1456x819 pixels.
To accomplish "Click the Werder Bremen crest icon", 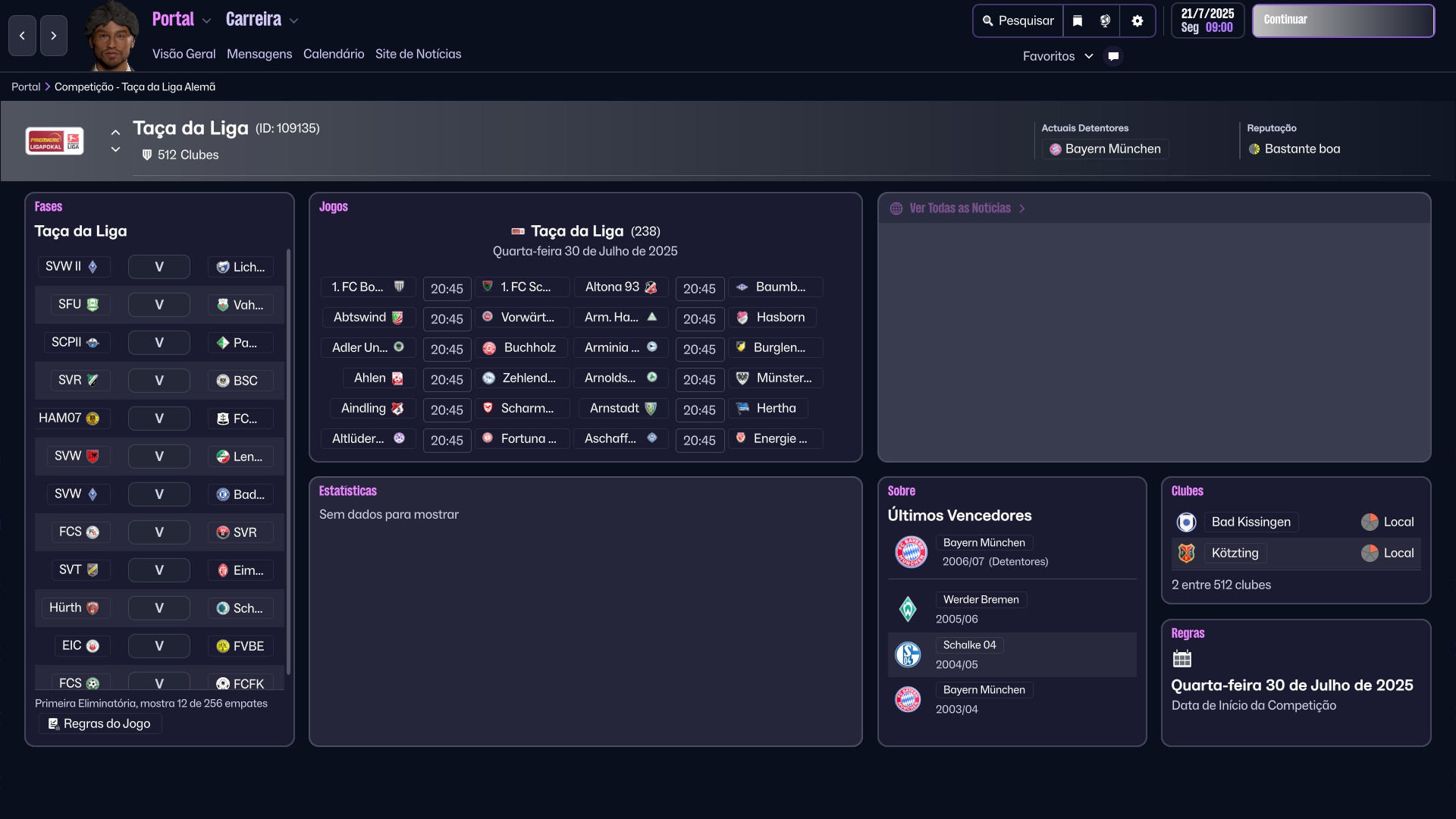I will (x=908, y=609).
